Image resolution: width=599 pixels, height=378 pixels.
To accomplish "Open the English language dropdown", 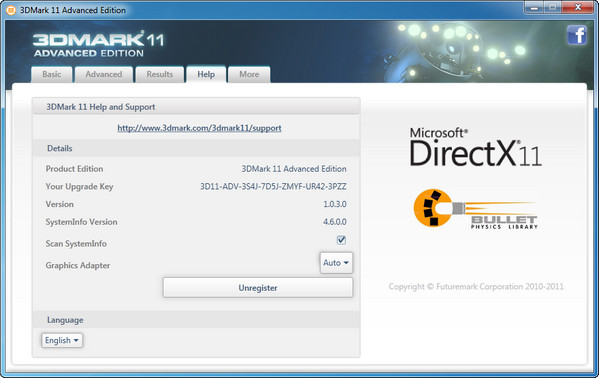I will (62, 340).
